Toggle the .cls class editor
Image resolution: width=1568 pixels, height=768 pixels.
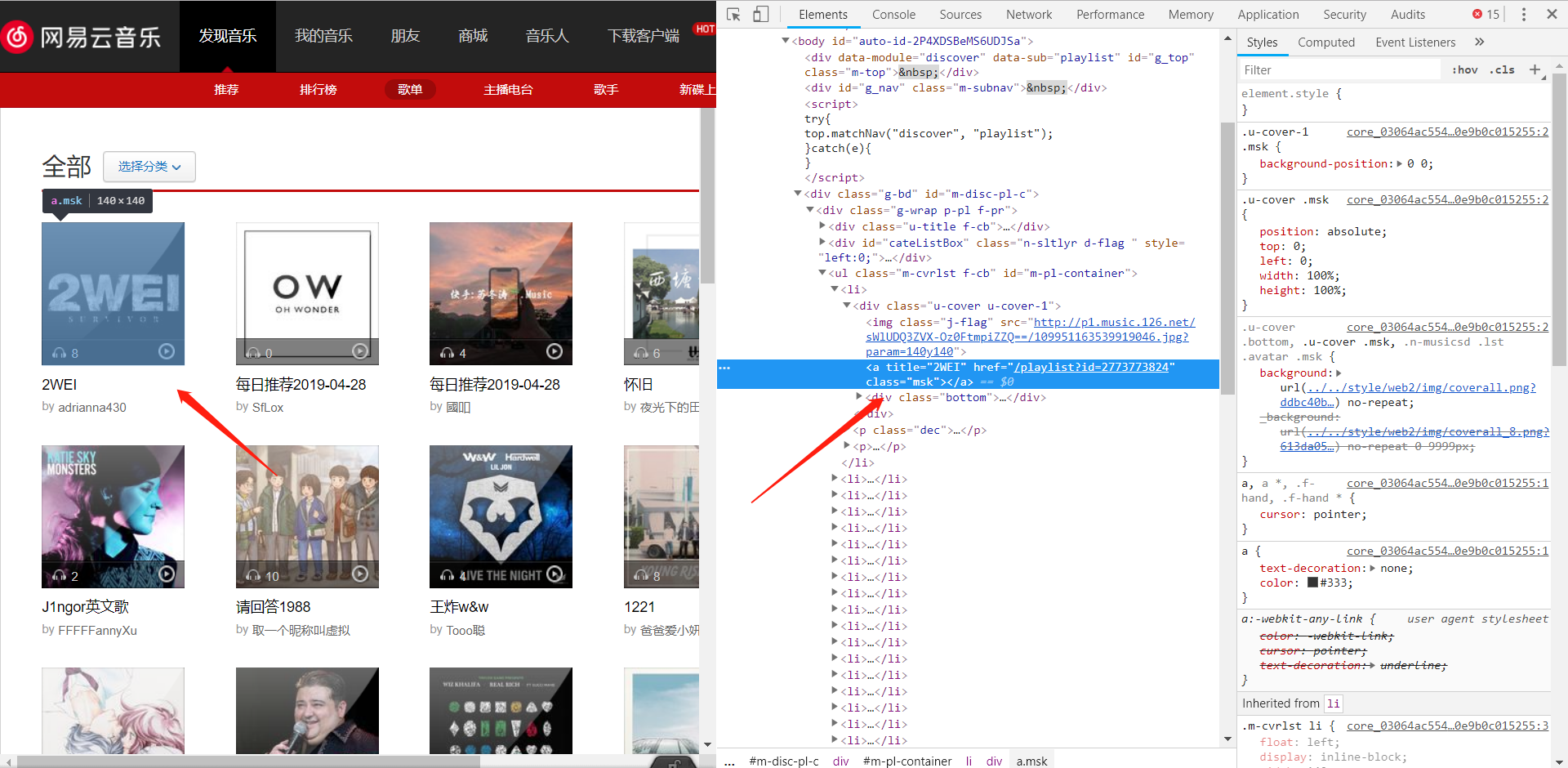(1501, 70)
